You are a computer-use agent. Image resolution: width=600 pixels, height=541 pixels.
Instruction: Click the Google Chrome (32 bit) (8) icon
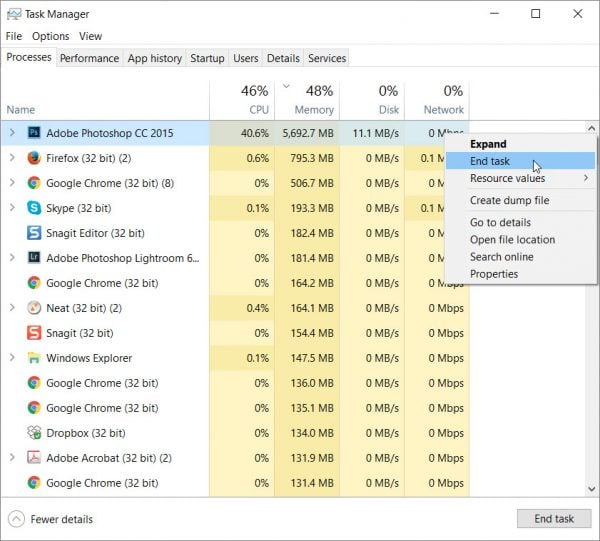(x=34, y=183)
